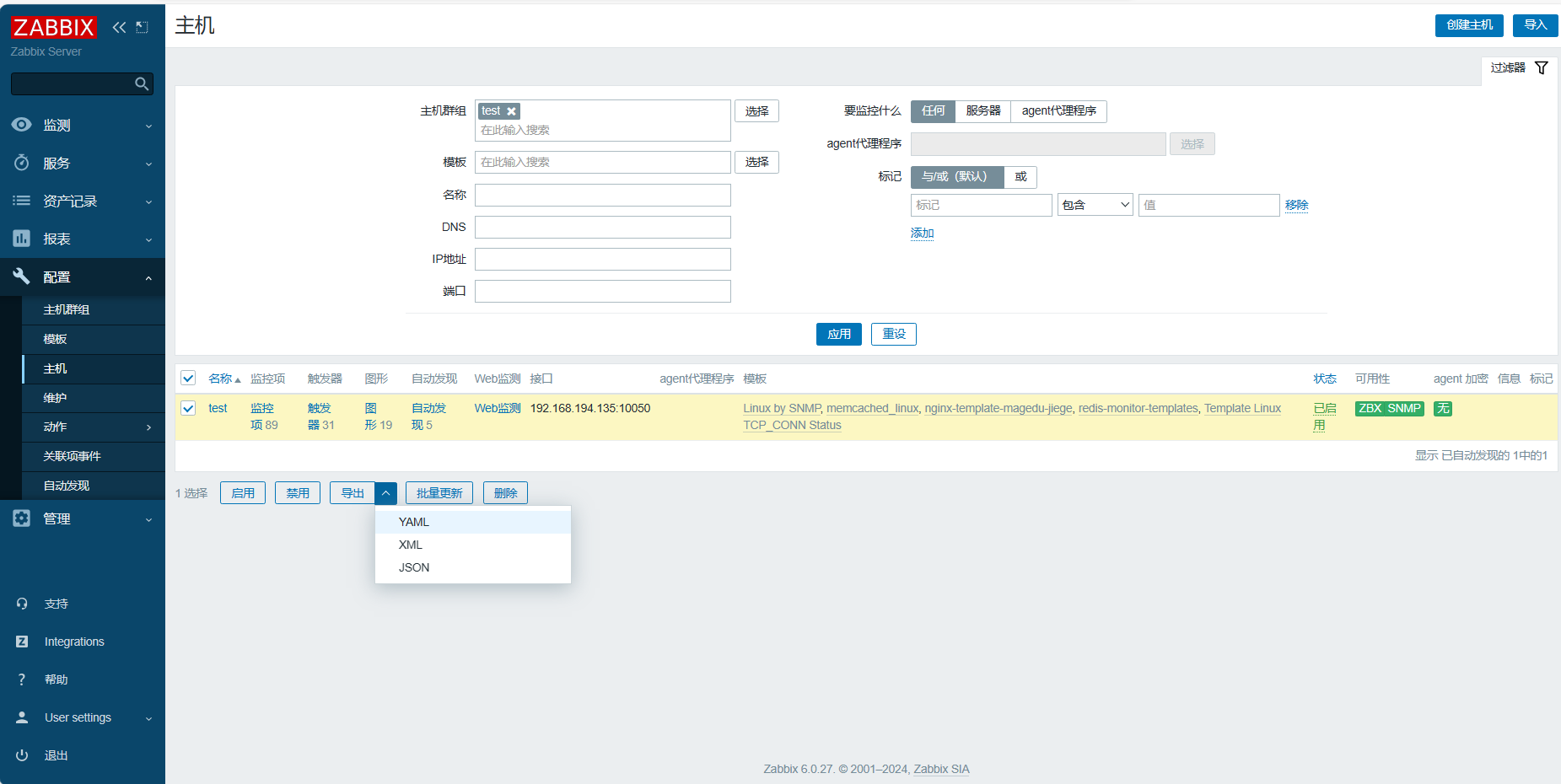Viewport: 1561px width, 784px height.
Task: Open the Integrations Z icon
Action: (22, 642)
